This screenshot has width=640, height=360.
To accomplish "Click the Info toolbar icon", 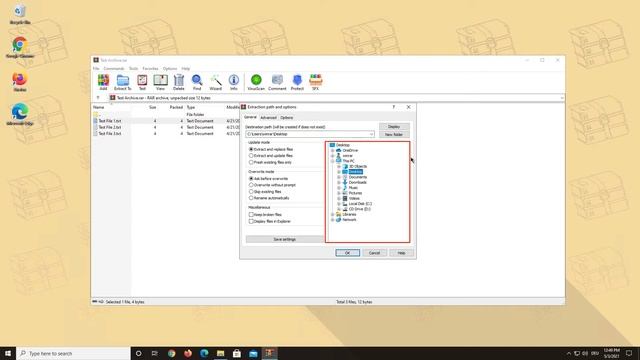I will [233, 82].
